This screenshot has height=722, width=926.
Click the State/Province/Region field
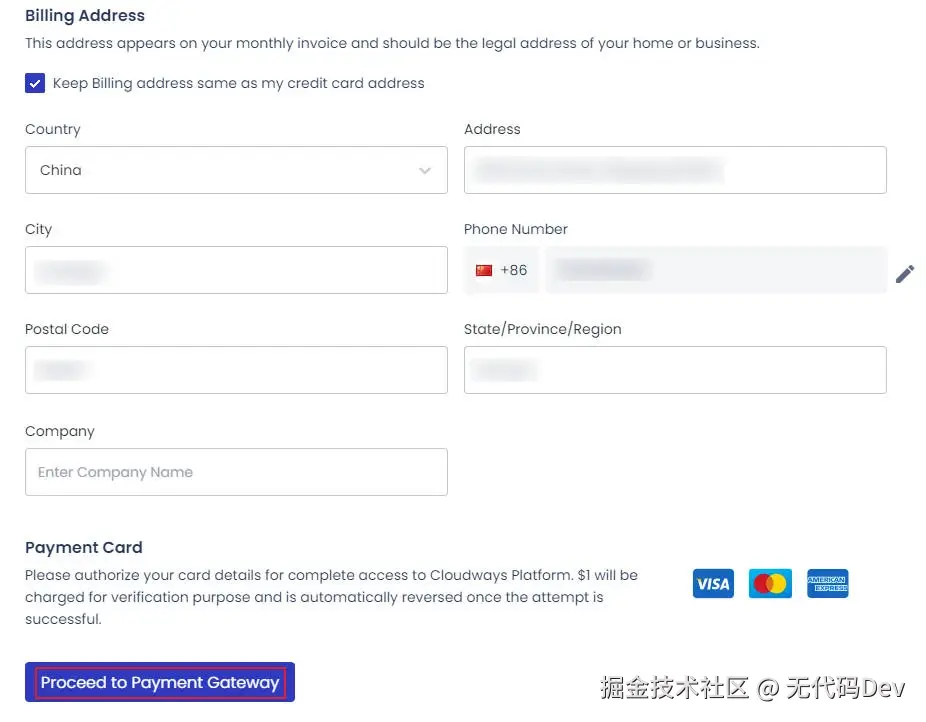[x=675, y=370]
